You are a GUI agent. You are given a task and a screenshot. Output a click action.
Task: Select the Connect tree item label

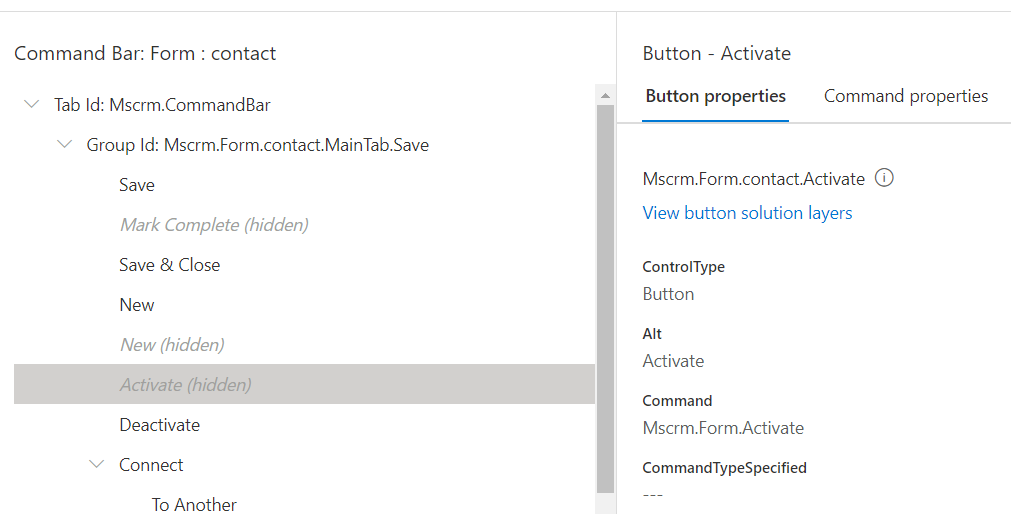151,465
